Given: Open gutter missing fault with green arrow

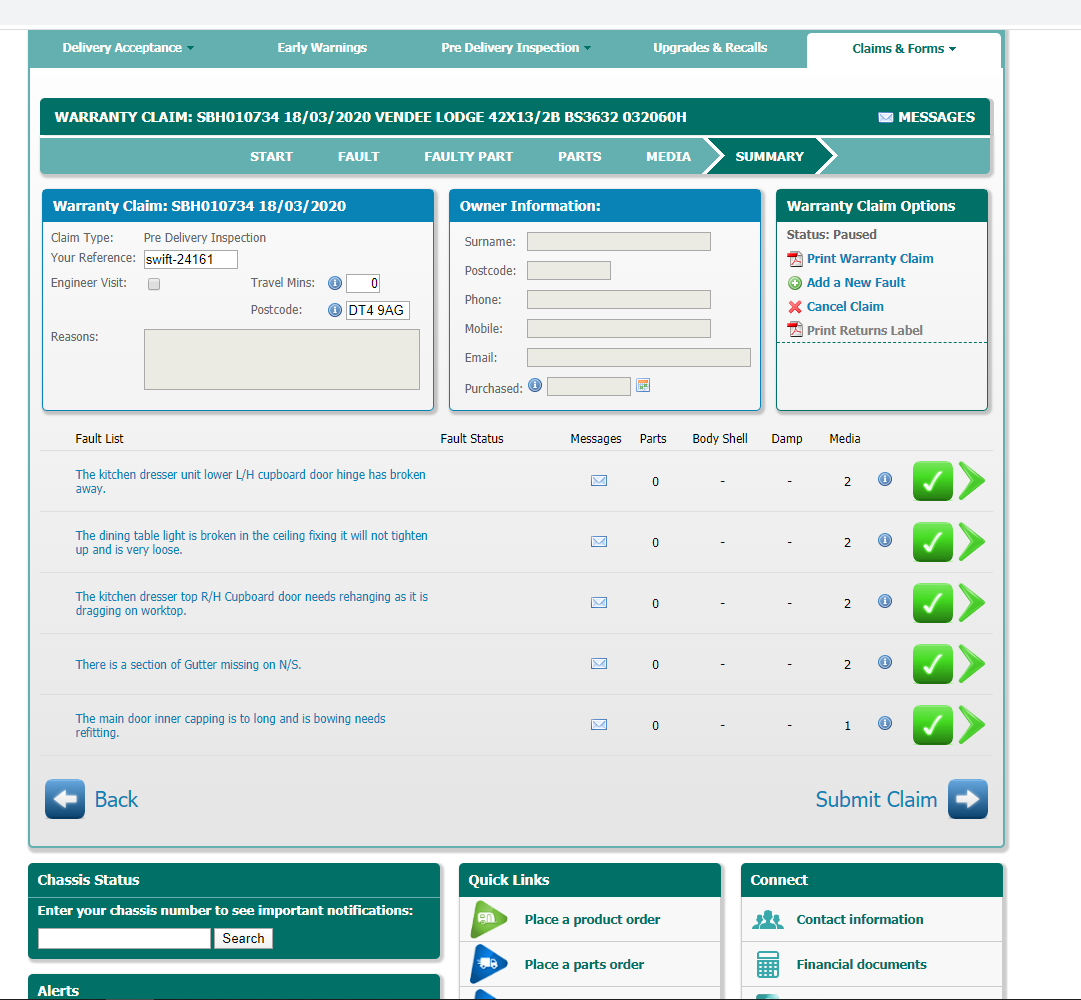Looking at the screenshot, I should [972, 664].
